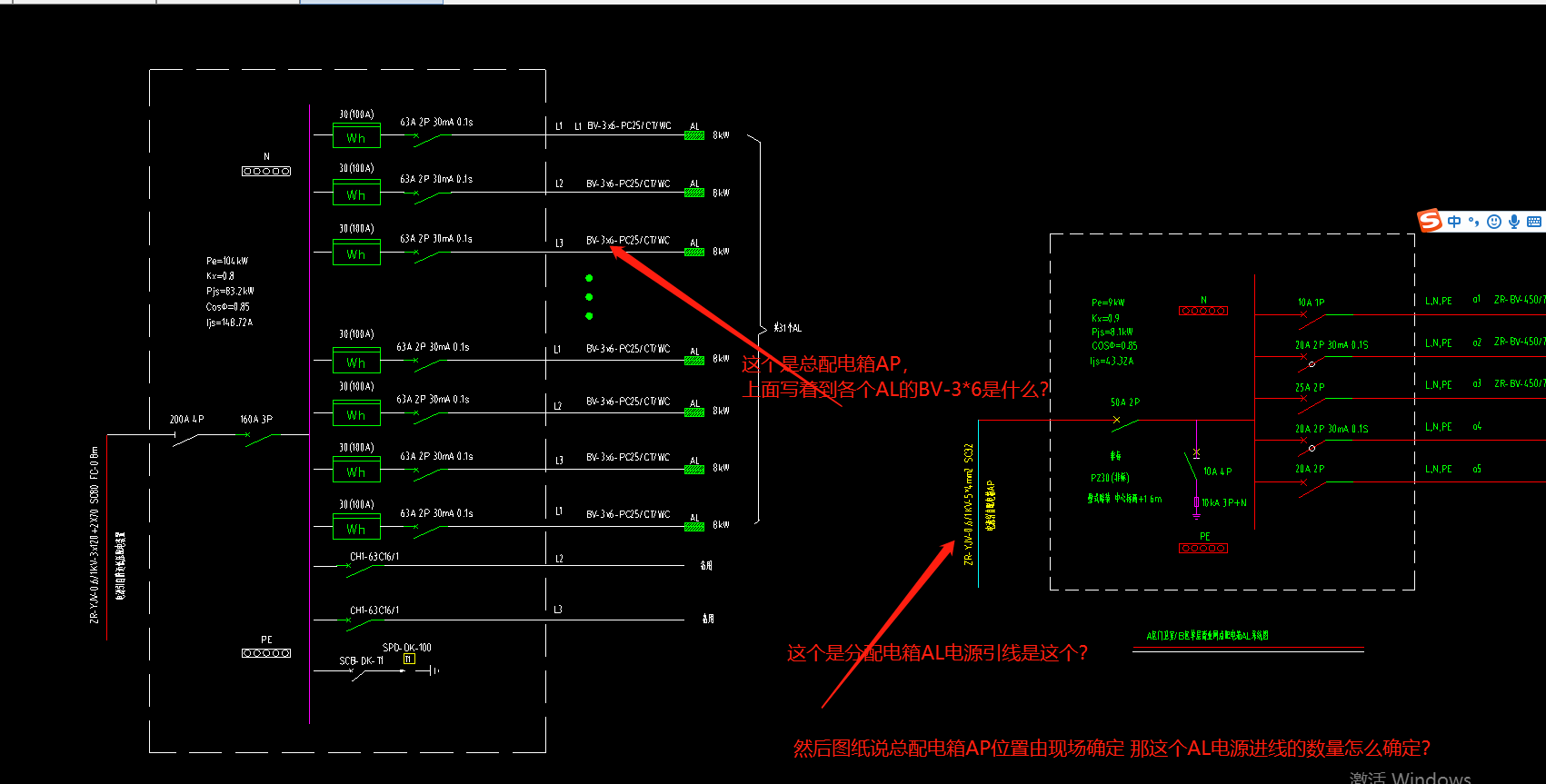
Task: Select the N terminal block in AP panel
Action: pos(266,171)
